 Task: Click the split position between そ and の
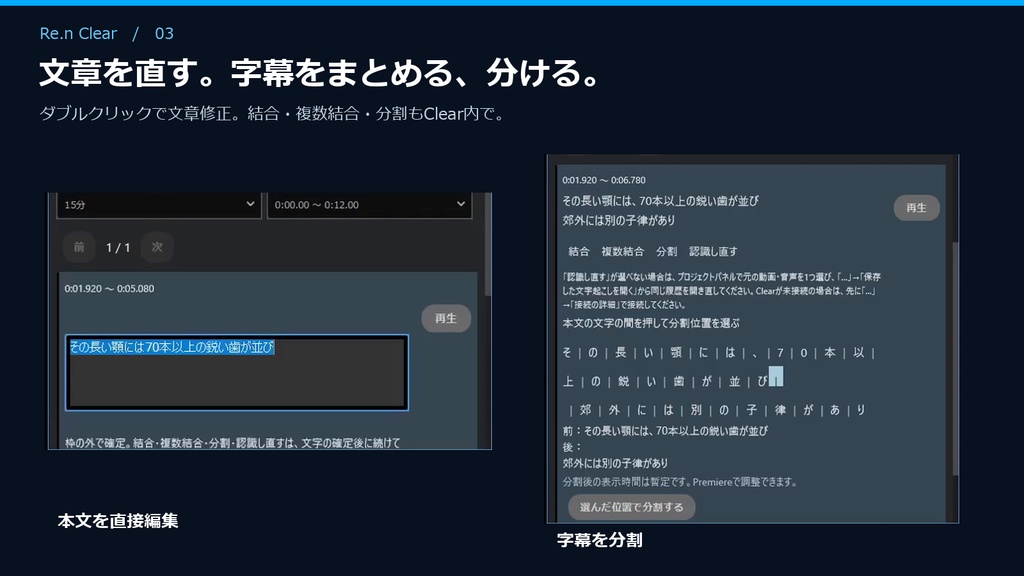(579, 353)
